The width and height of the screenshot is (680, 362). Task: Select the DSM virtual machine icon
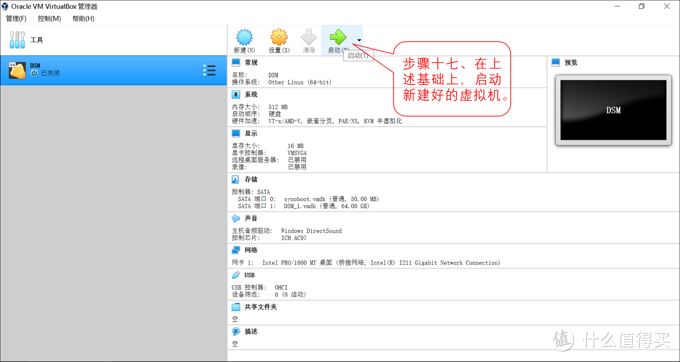coord(17,70)
